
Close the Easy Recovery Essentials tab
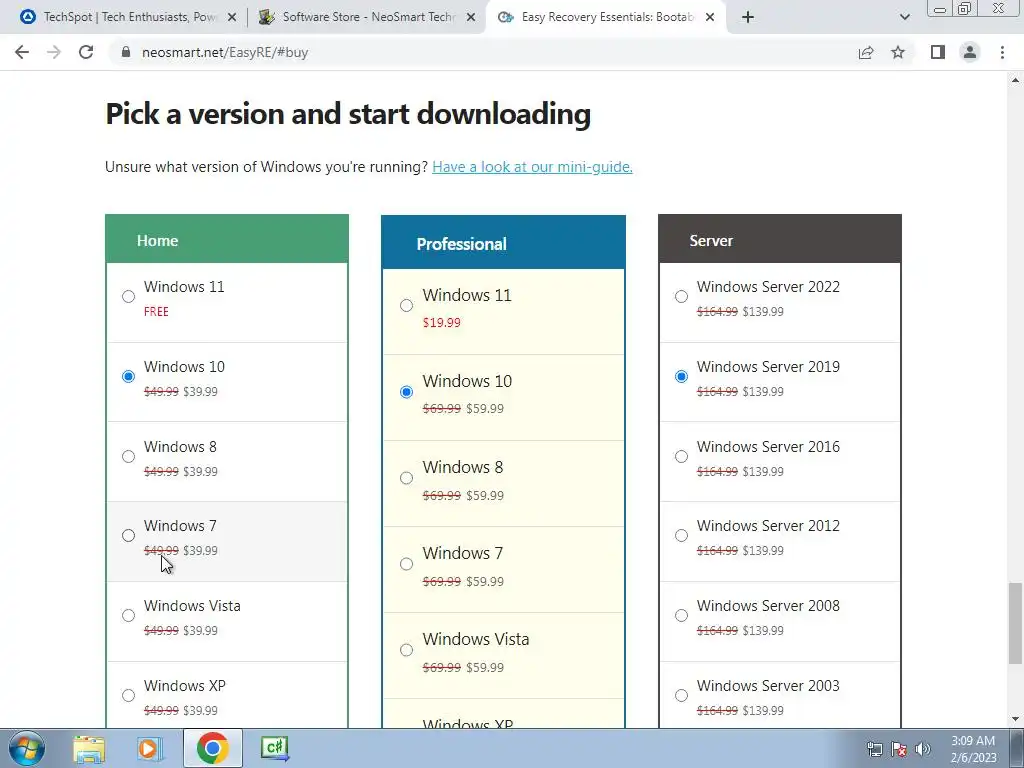(x=710, y=18)
